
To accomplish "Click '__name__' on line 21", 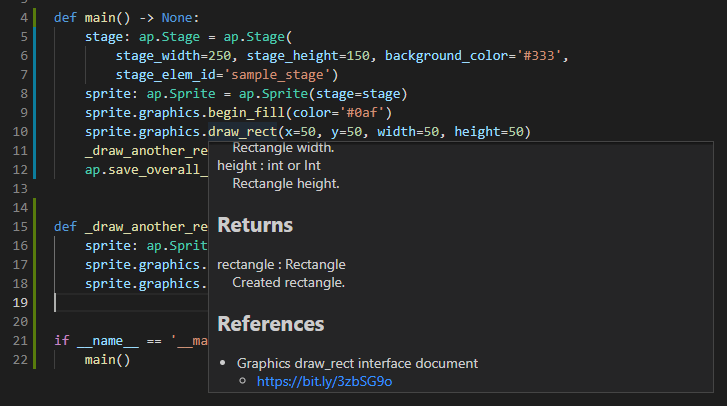I will click(x=108, y=341).
